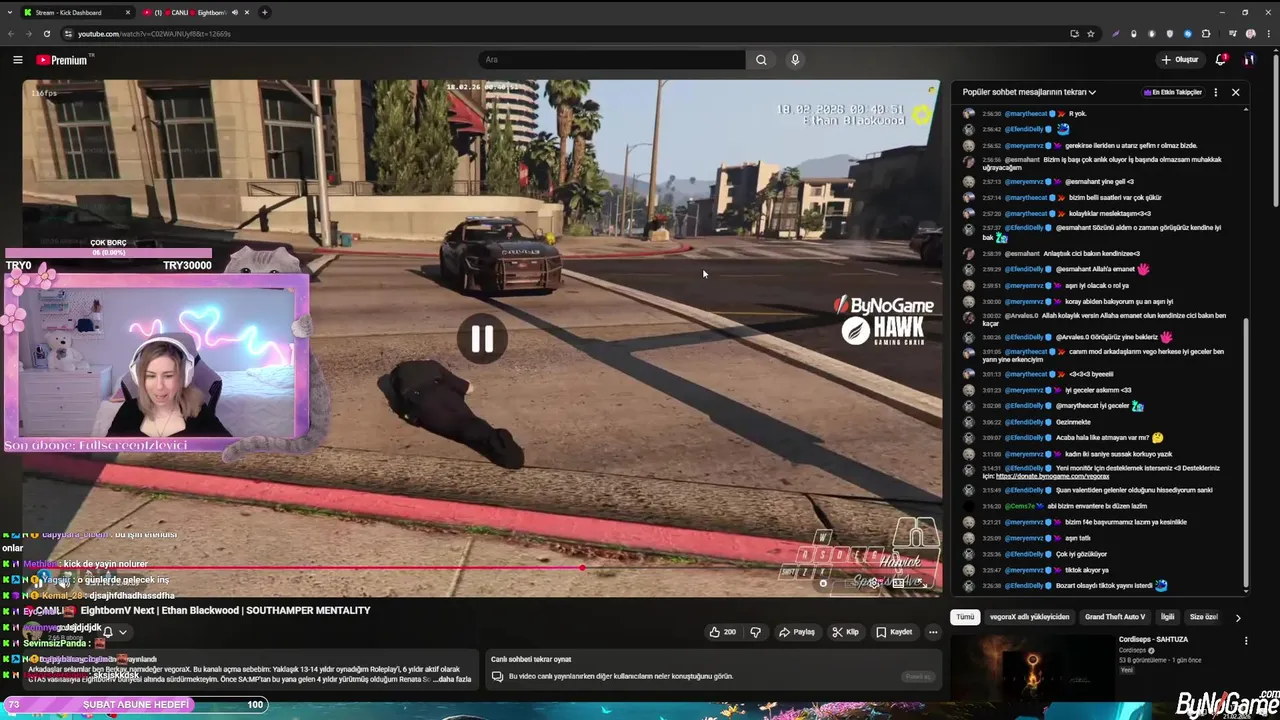Expand notification options chevron beside the bell
Screen dimensions: 1280x720
123,632
